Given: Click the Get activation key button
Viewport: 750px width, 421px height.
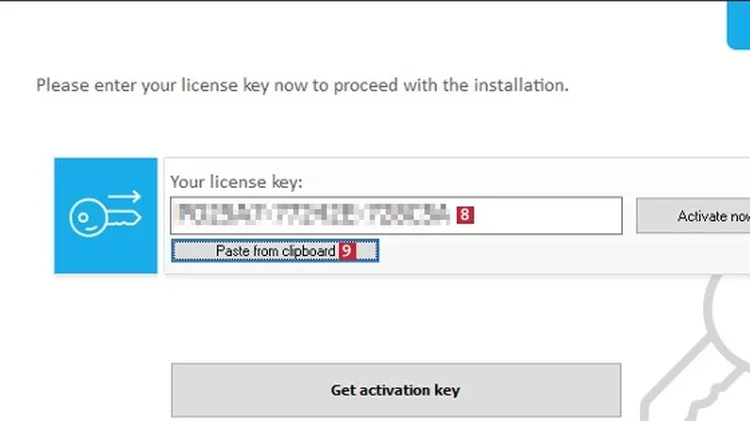Looking at the screenshot, I should [x=396, y=390].
